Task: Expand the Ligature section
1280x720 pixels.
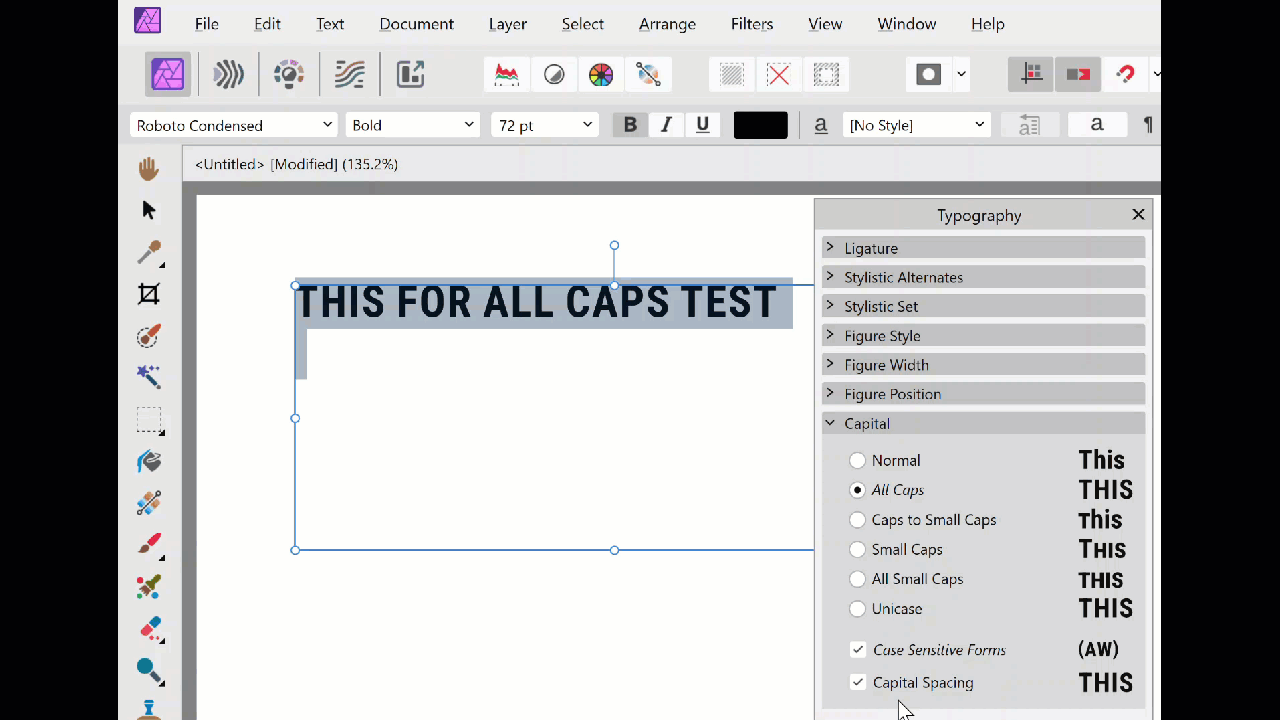Action: point(830,248)
